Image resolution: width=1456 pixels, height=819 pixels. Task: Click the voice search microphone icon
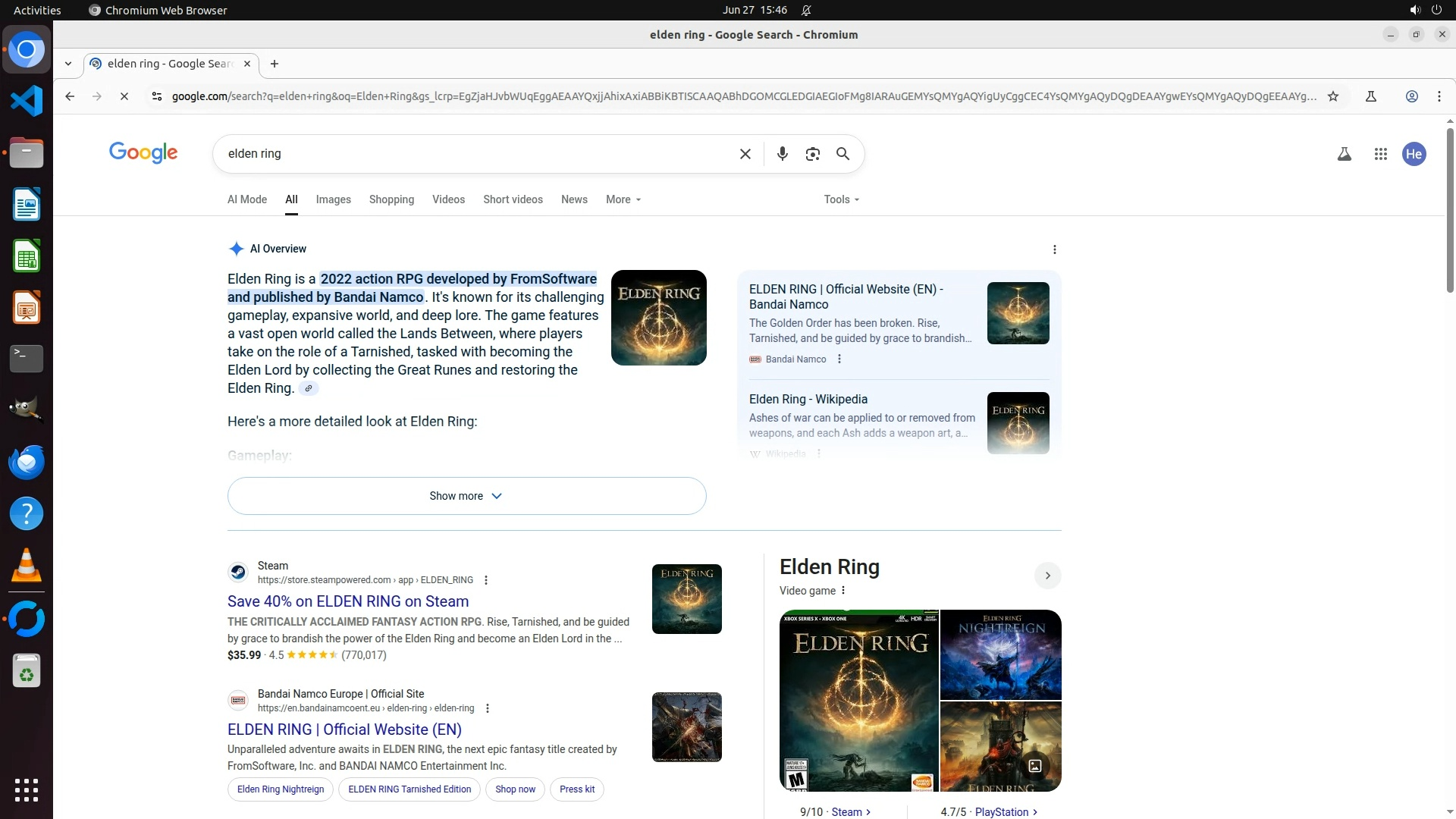pyautogui.click(x=782, y=154)
